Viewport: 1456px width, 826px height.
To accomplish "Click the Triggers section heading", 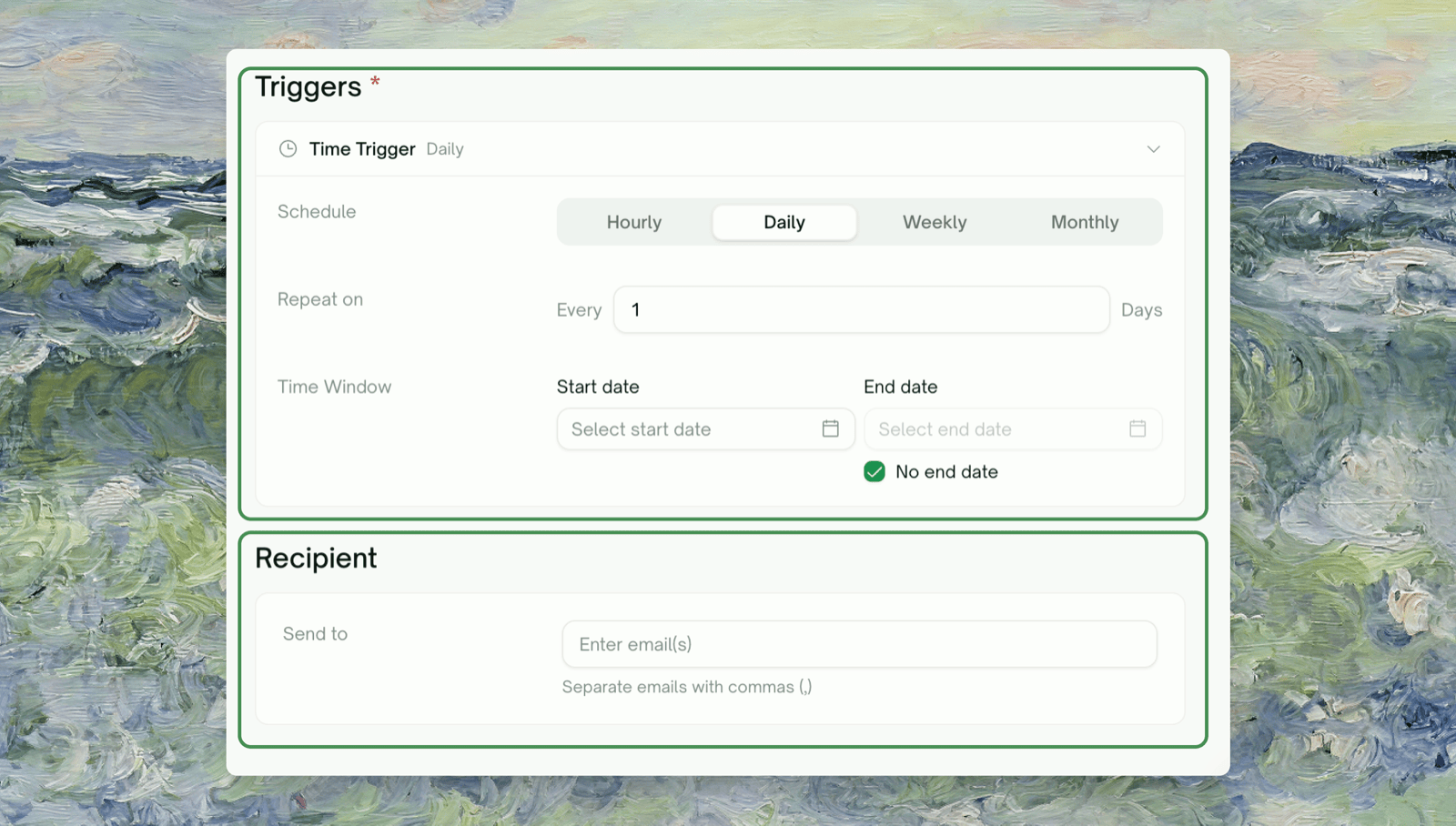I will coord(308,86).
